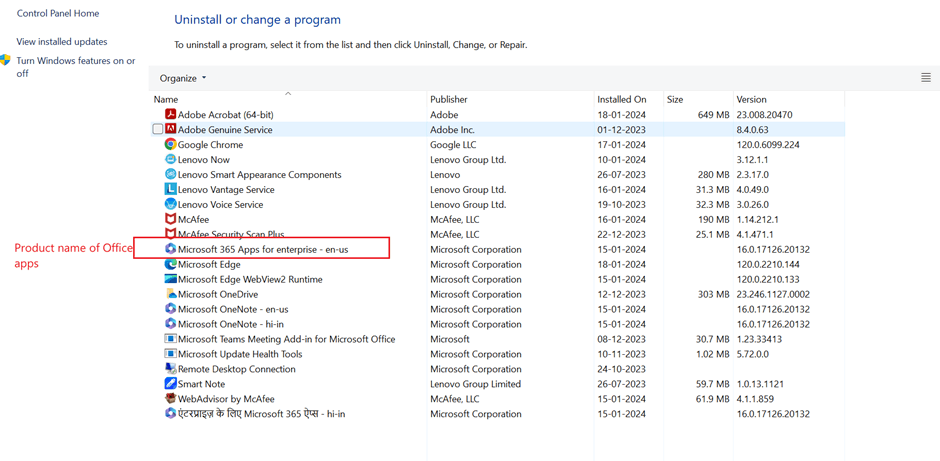This screenshot has width=940, height=461.
Task: Click version 120.0.6099.224 of Chrome
Action: (768, 144)
